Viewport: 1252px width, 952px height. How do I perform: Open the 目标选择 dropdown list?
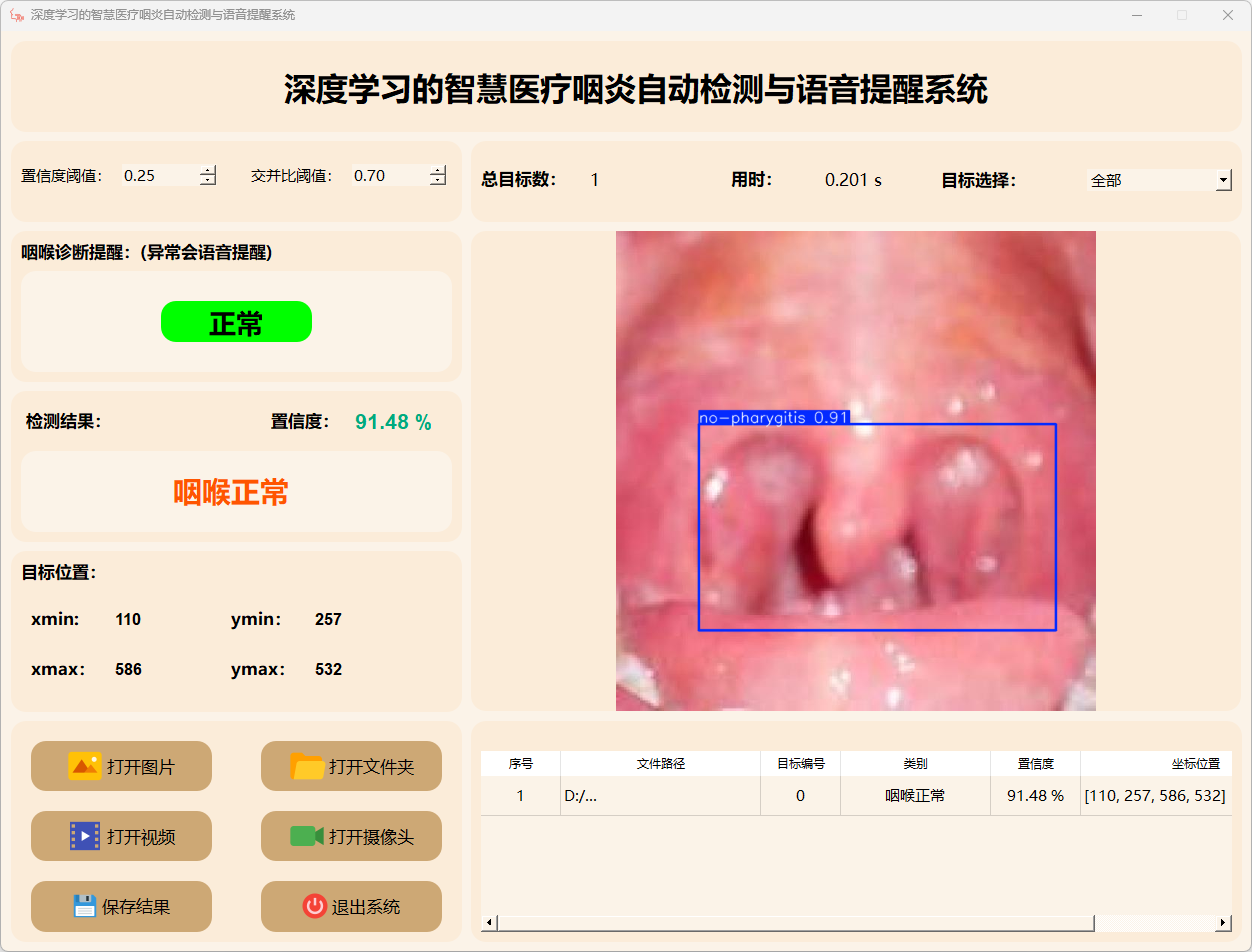[1158, 180]
